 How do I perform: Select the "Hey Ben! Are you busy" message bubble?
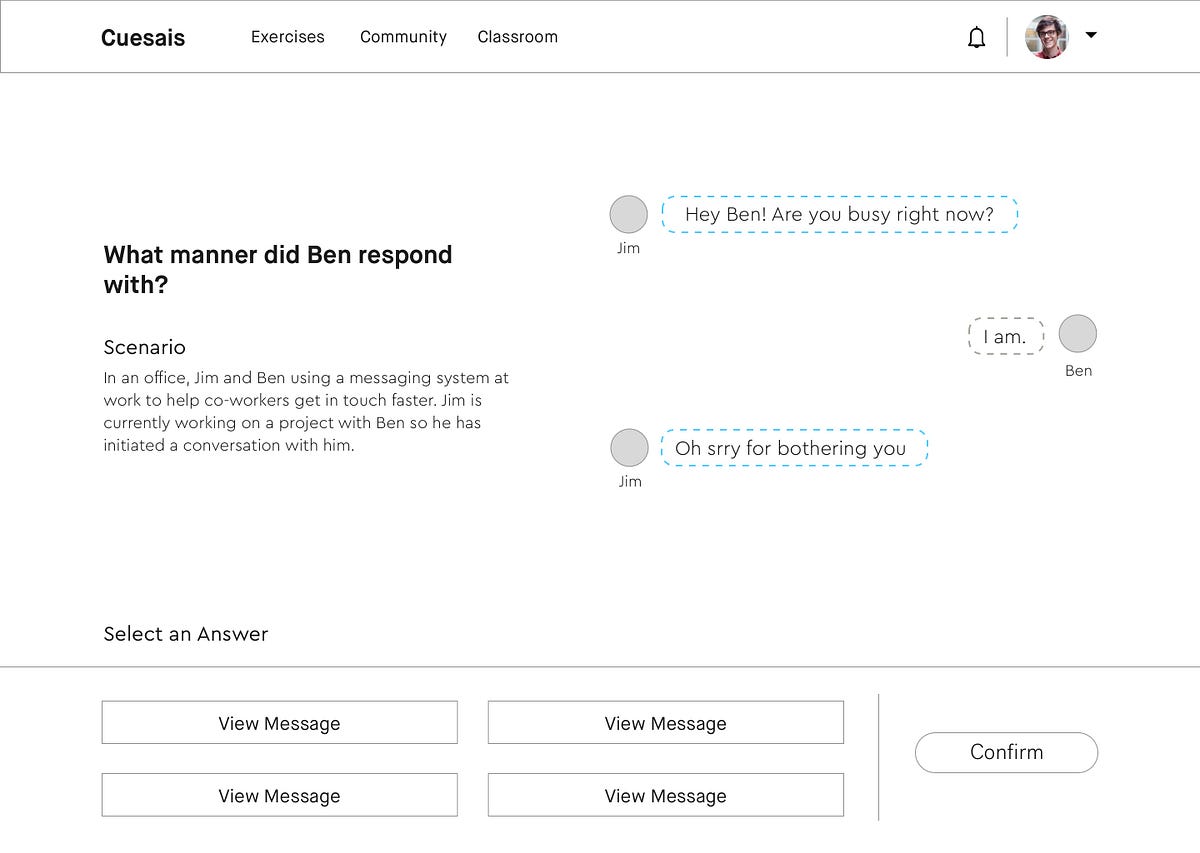[839, 215]
